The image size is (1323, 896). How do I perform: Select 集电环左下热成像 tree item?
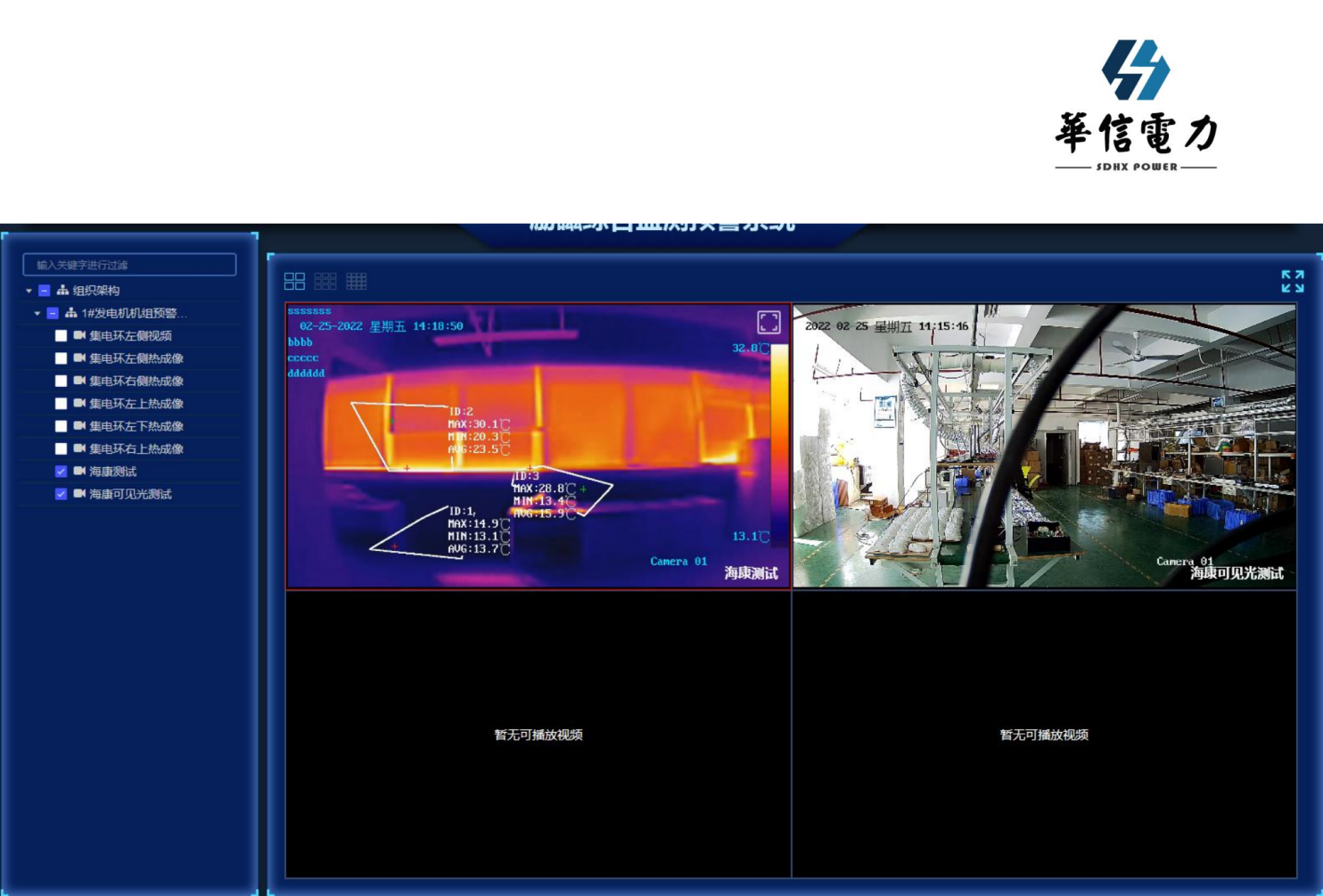[136, 426]
